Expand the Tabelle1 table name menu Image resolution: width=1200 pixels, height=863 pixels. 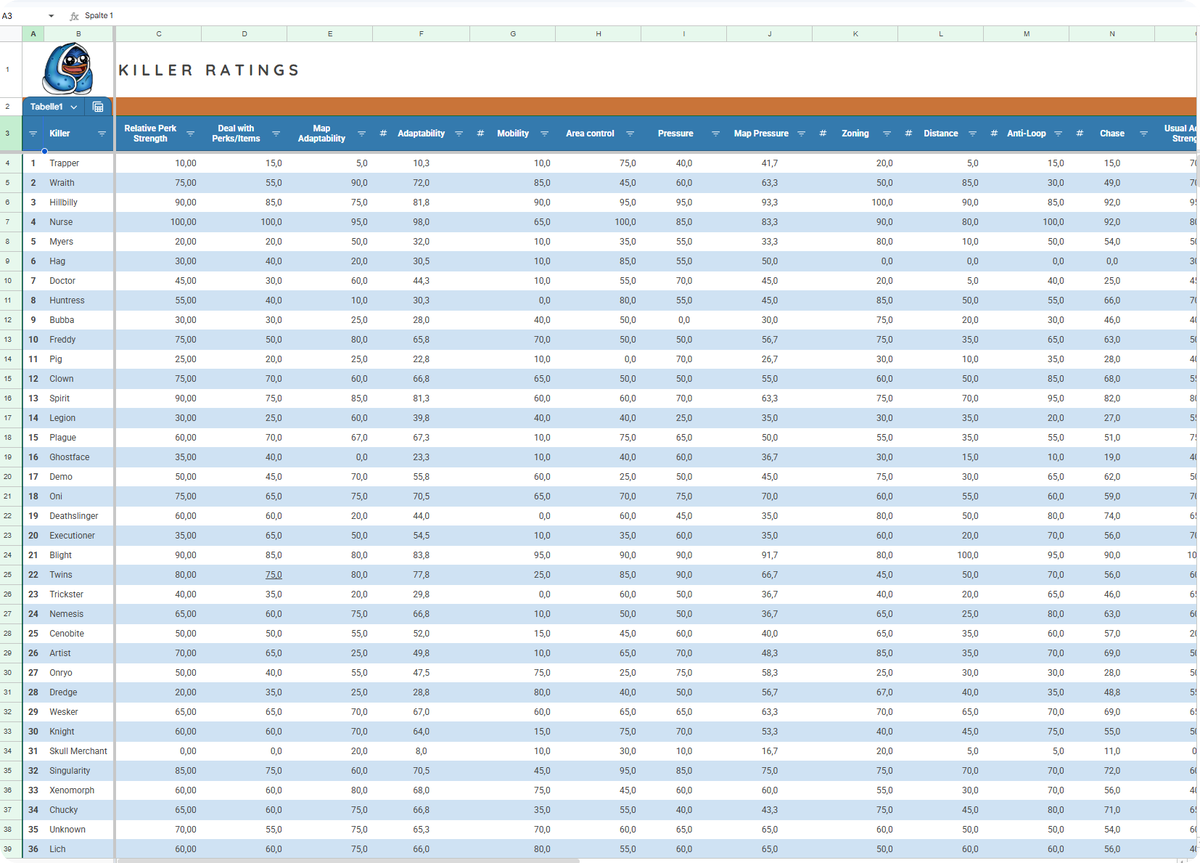[73, 107]
